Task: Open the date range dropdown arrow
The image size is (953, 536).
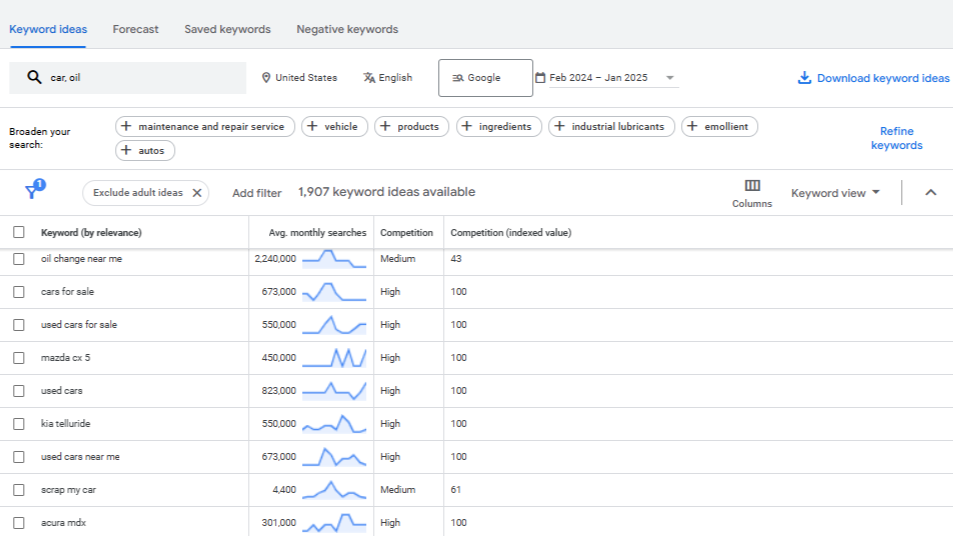Action: pos(670,78)
